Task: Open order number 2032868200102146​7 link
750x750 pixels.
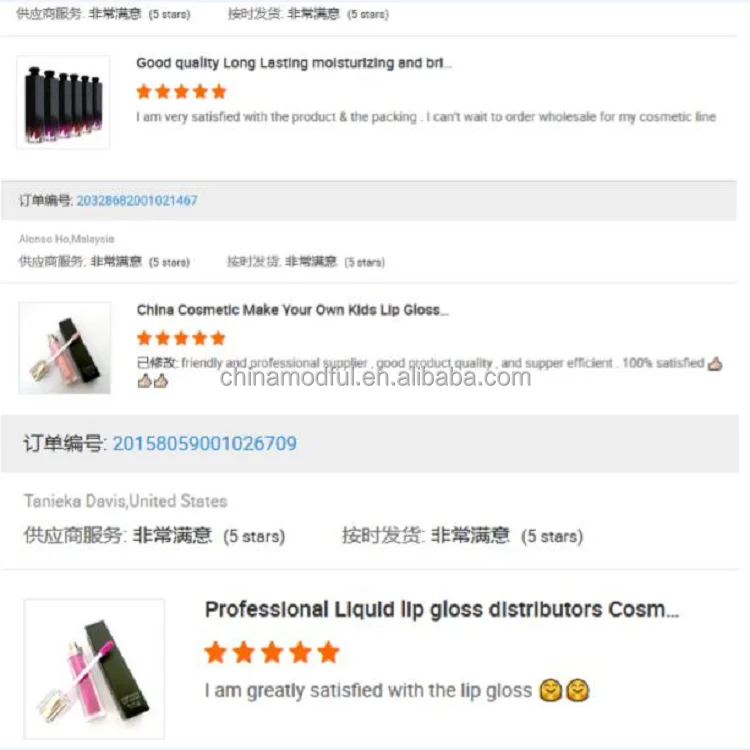Action: point(137,200)
